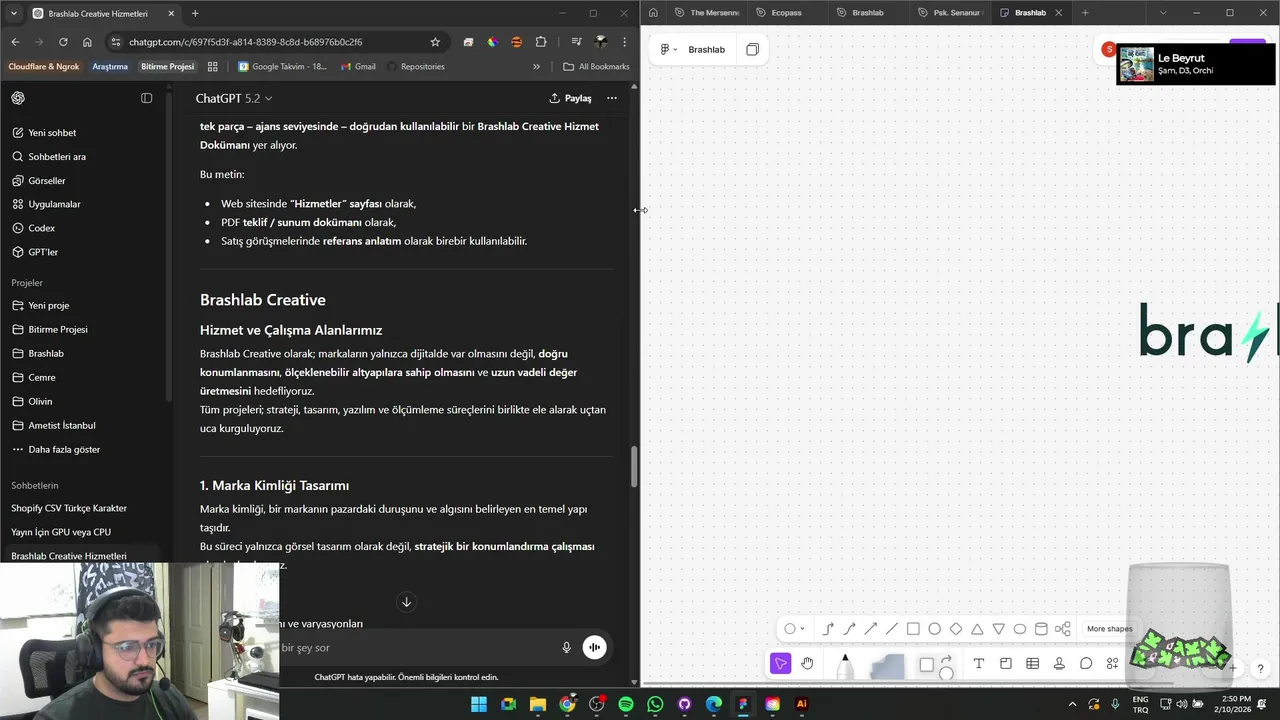Choose the square shape in shapes row
1280x720 pixels.
click(913, 629)
